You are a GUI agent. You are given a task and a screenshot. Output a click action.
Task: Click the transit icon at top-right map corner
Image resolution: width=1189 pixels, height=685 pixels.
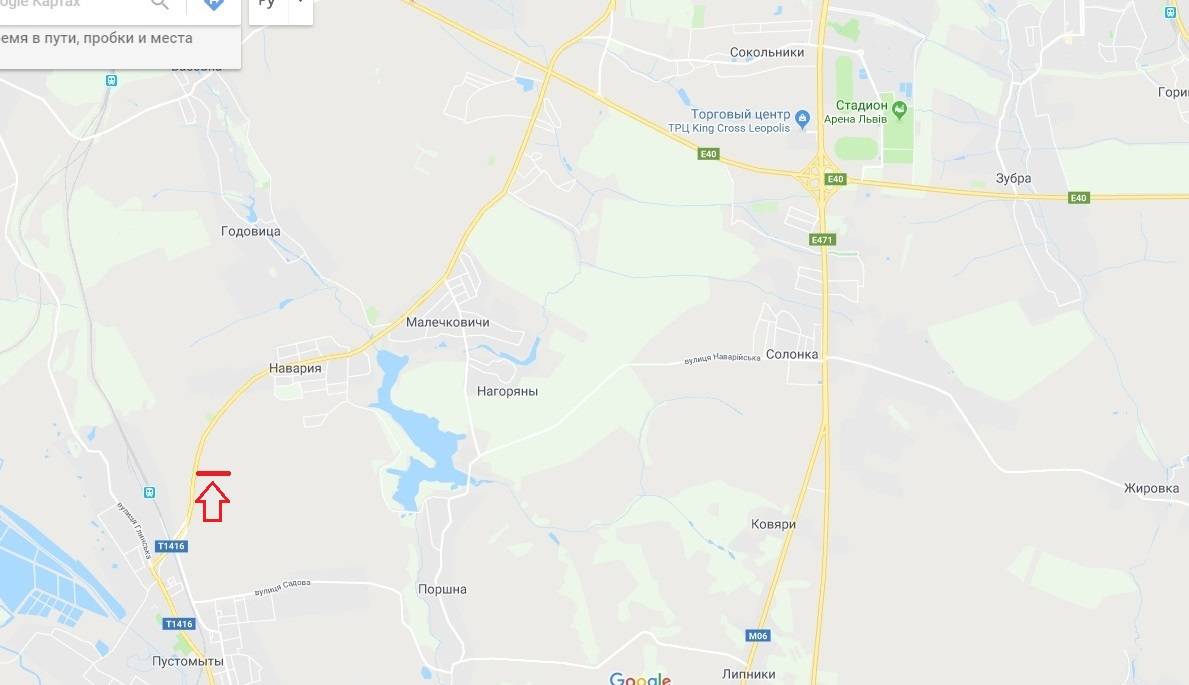point(1170,12)
